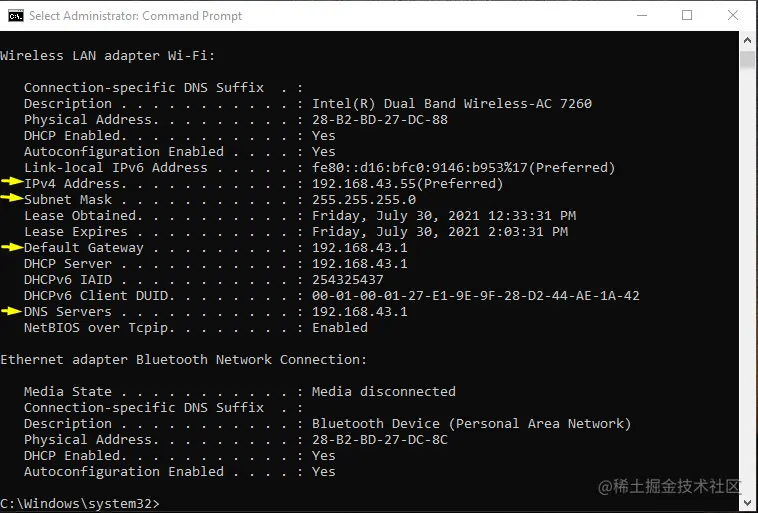Click the 'Wireless LAN adapter Wi-Fi:' heading

tap(107, 56)
